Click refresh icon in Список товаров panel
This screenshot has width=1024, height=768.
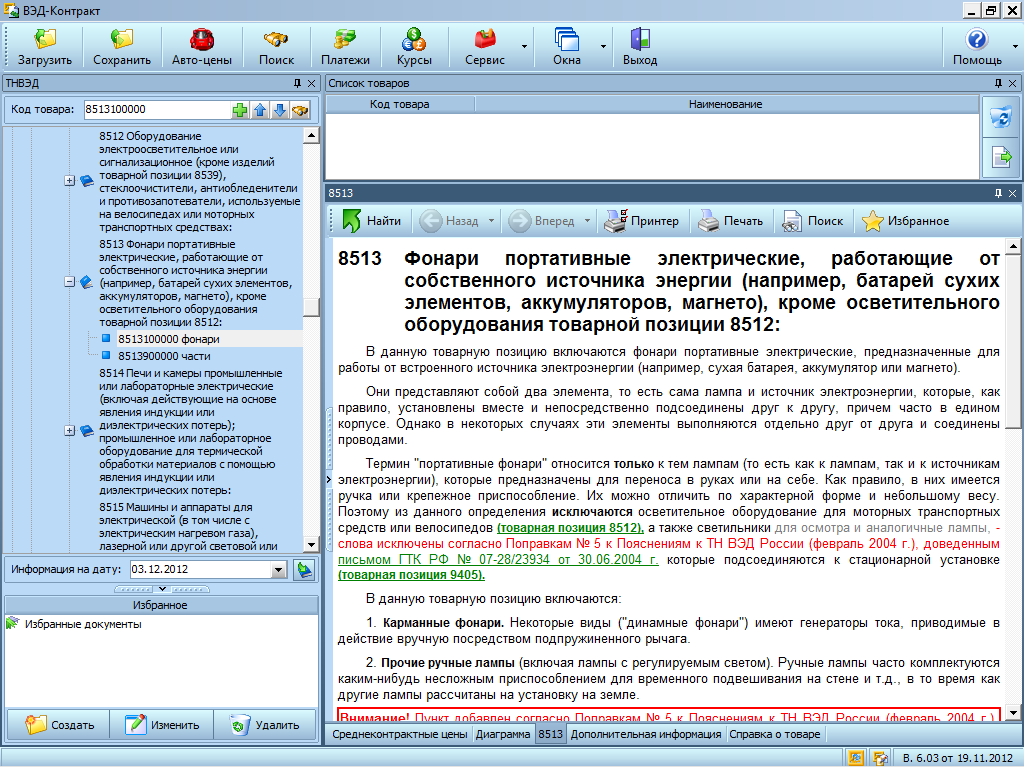(x=1001, y=118)
